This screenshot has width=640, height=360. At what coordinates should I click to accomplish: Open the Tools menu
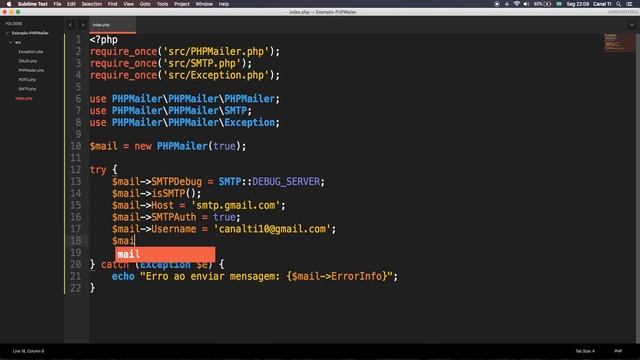(x=162, y=4)
